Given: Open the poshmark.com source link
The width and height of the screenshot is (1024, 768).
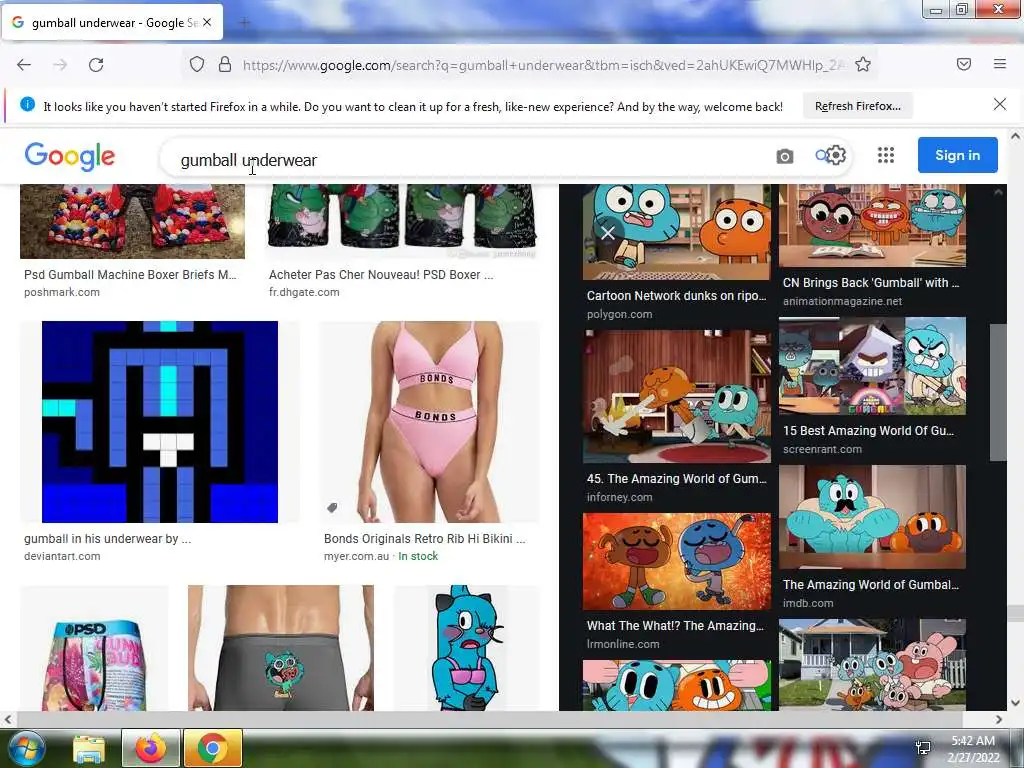Looking at the screenshot, I should pyautogui.click(x=62, y=292).
